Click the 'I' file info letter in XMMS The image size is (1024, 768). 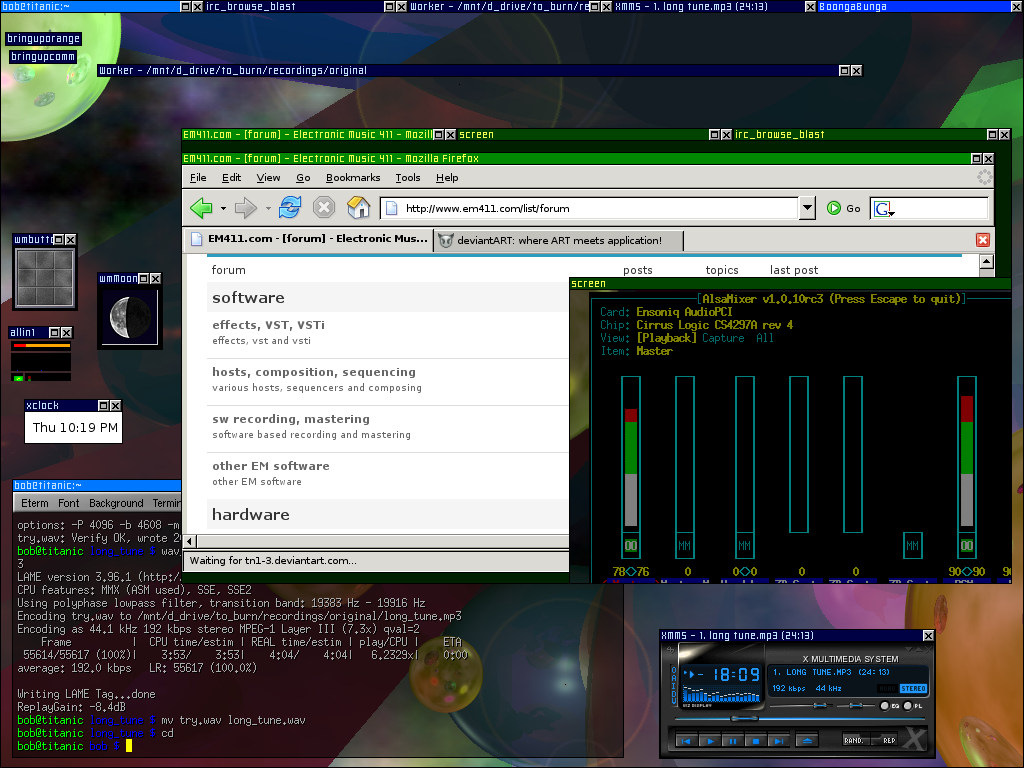(x=673, y=686)
